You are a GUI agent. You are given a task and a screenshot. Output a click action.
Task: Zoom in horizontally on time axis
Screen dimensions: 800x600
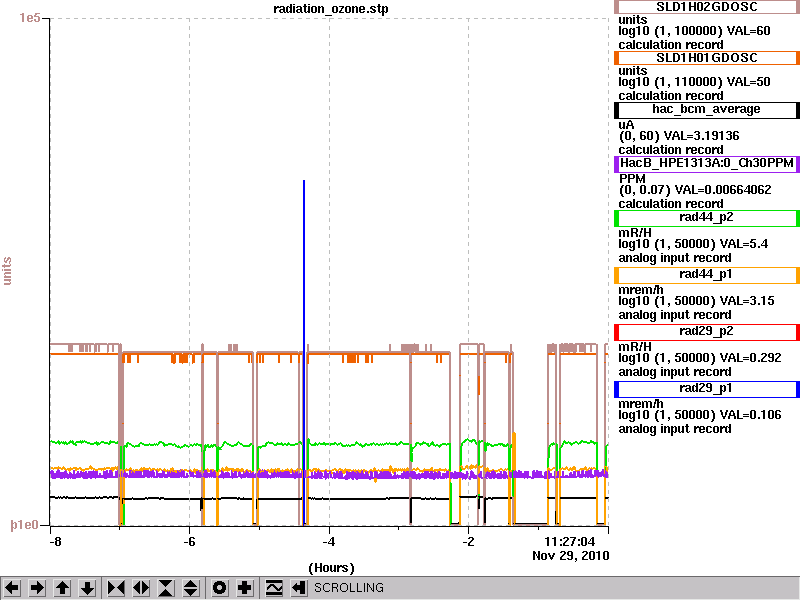point(116,588)
